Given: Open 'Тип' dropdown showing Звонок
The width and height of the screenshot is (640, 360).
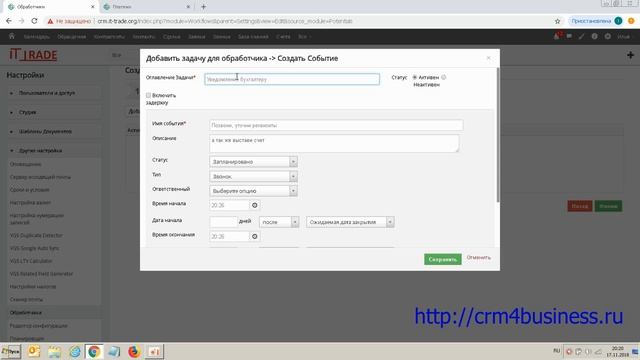Looking at the screenshot, I should pyautogui.click(x=253, y=176).
